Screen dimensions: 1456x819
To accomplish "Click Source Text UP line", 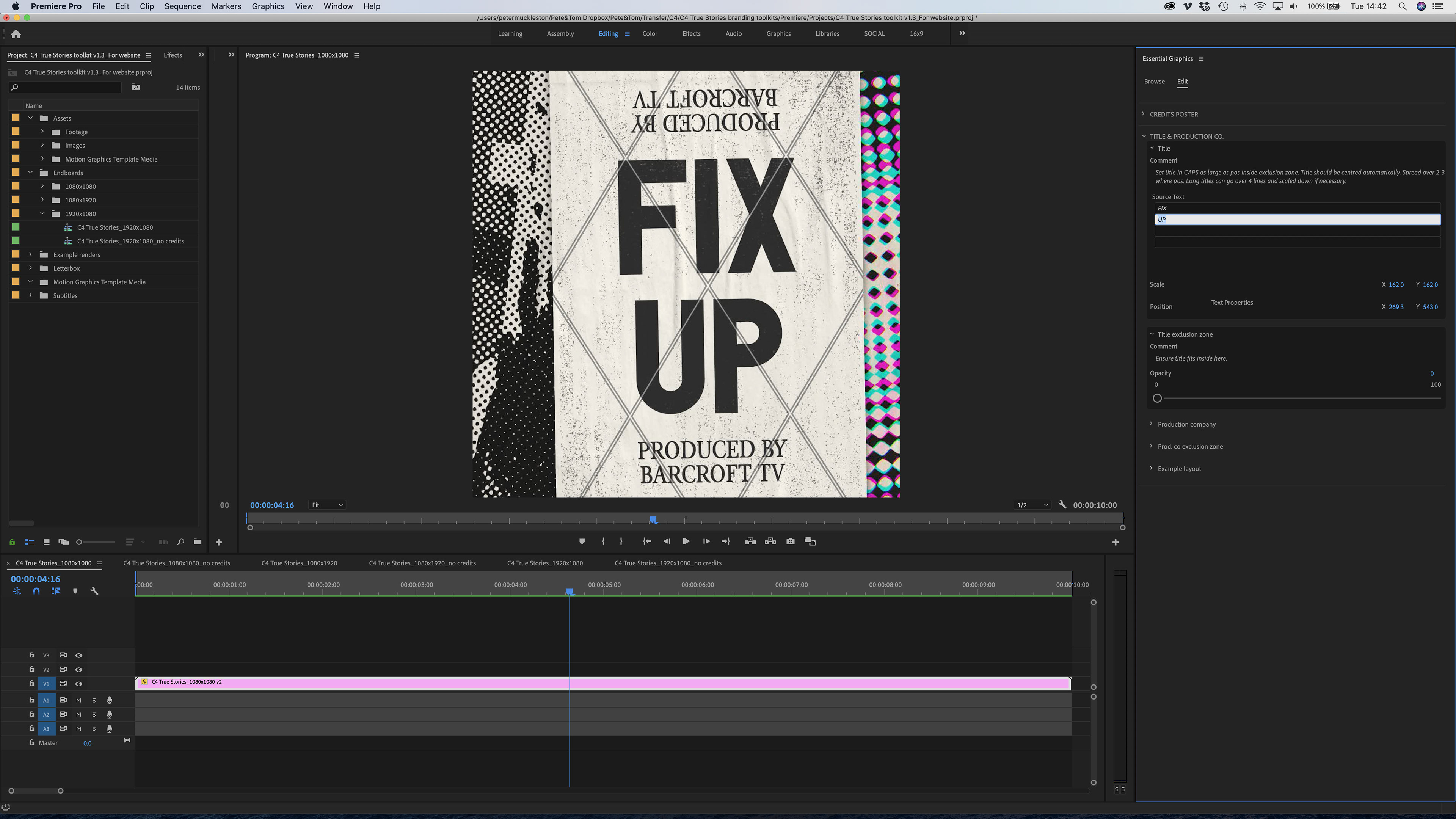I will click(1297, 220).
